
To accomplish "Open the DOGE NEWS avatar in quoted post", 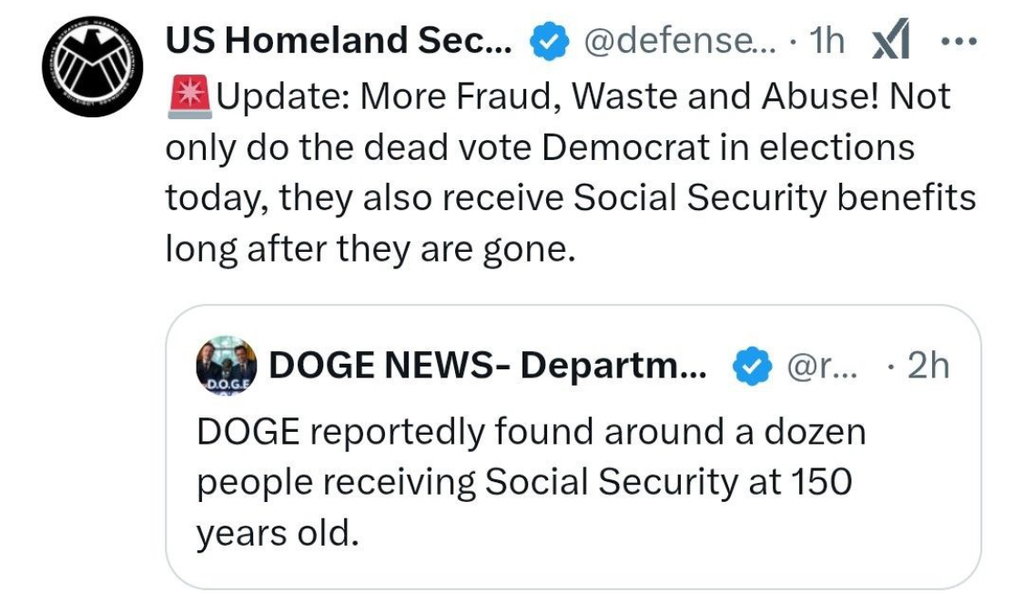I will [x=227, y=366].
